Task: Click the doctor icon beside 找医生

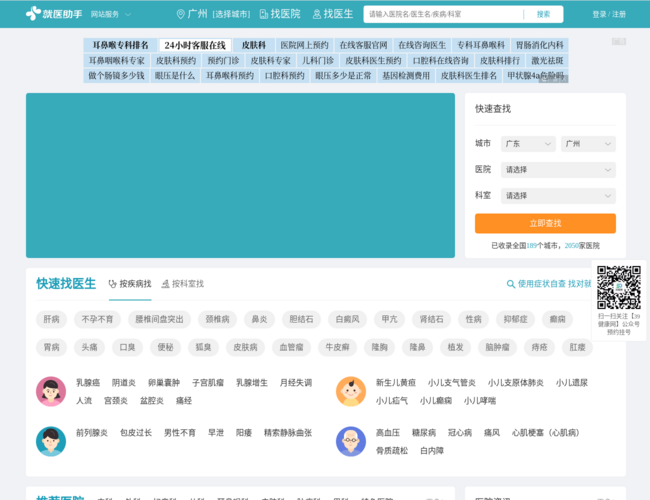Action: (x=317, y=14)
